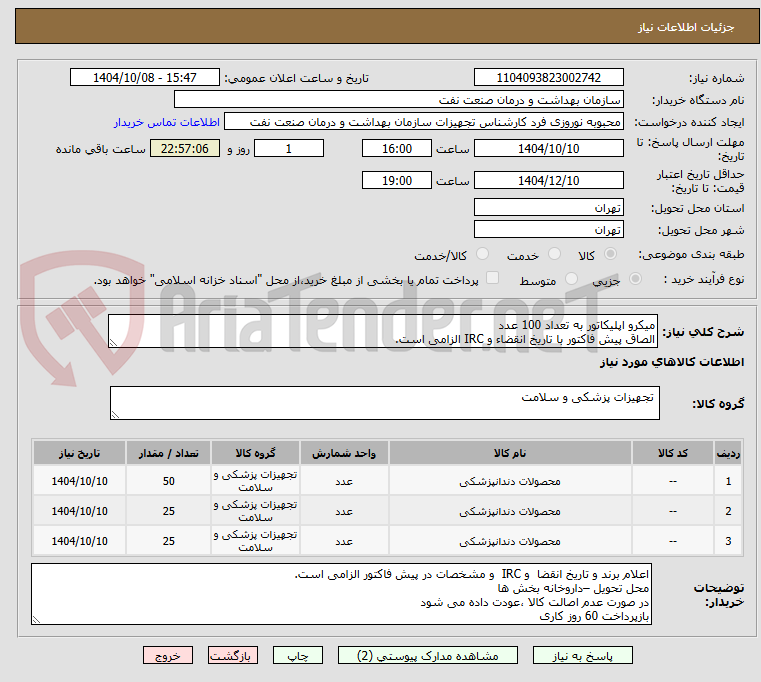Click the remaining days field showing 1
761x682 pixels.
pos(289,149)
